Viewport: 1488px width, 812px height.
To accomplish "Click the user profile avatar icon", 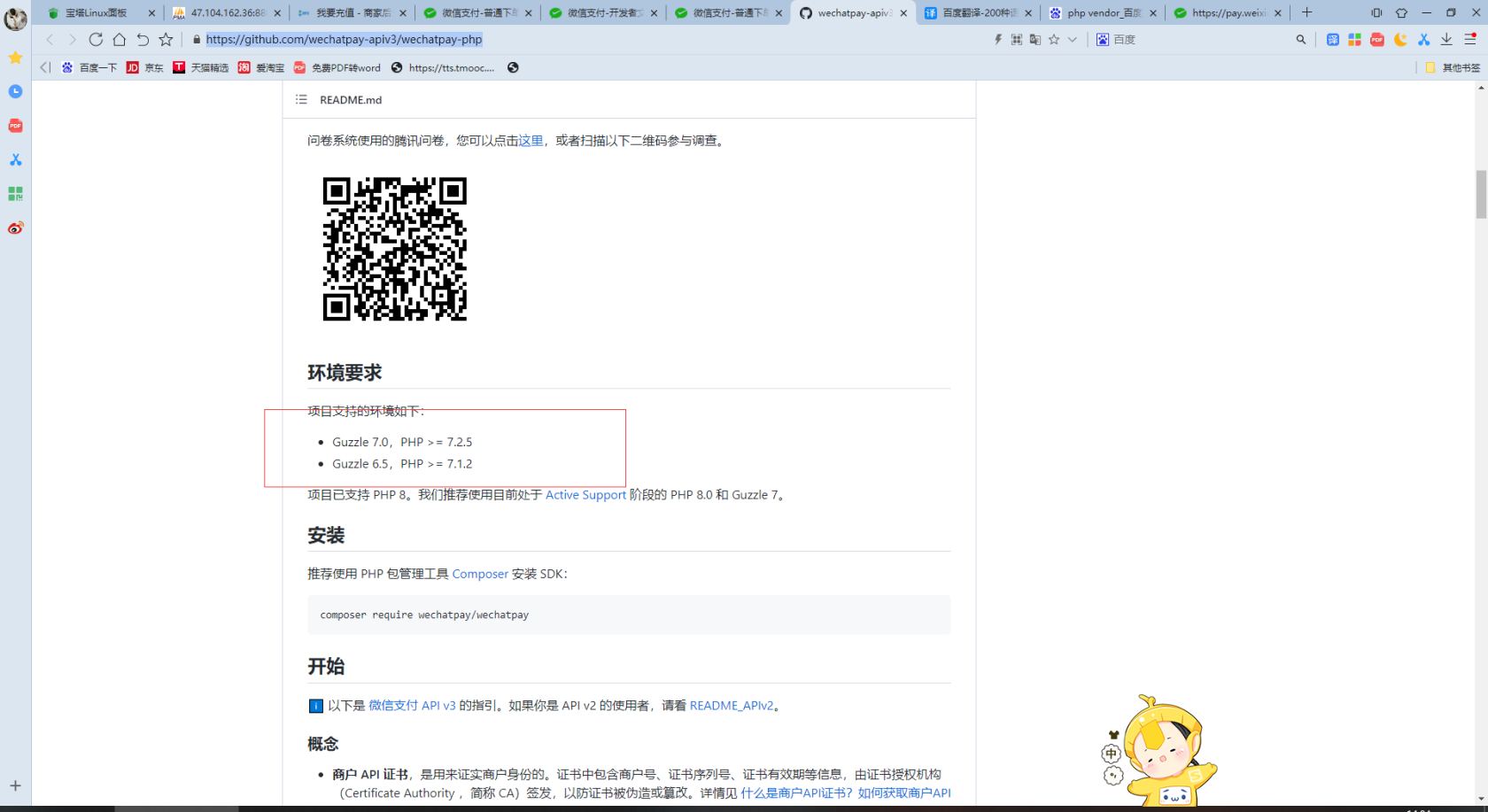I will click(x=16, y=19).
